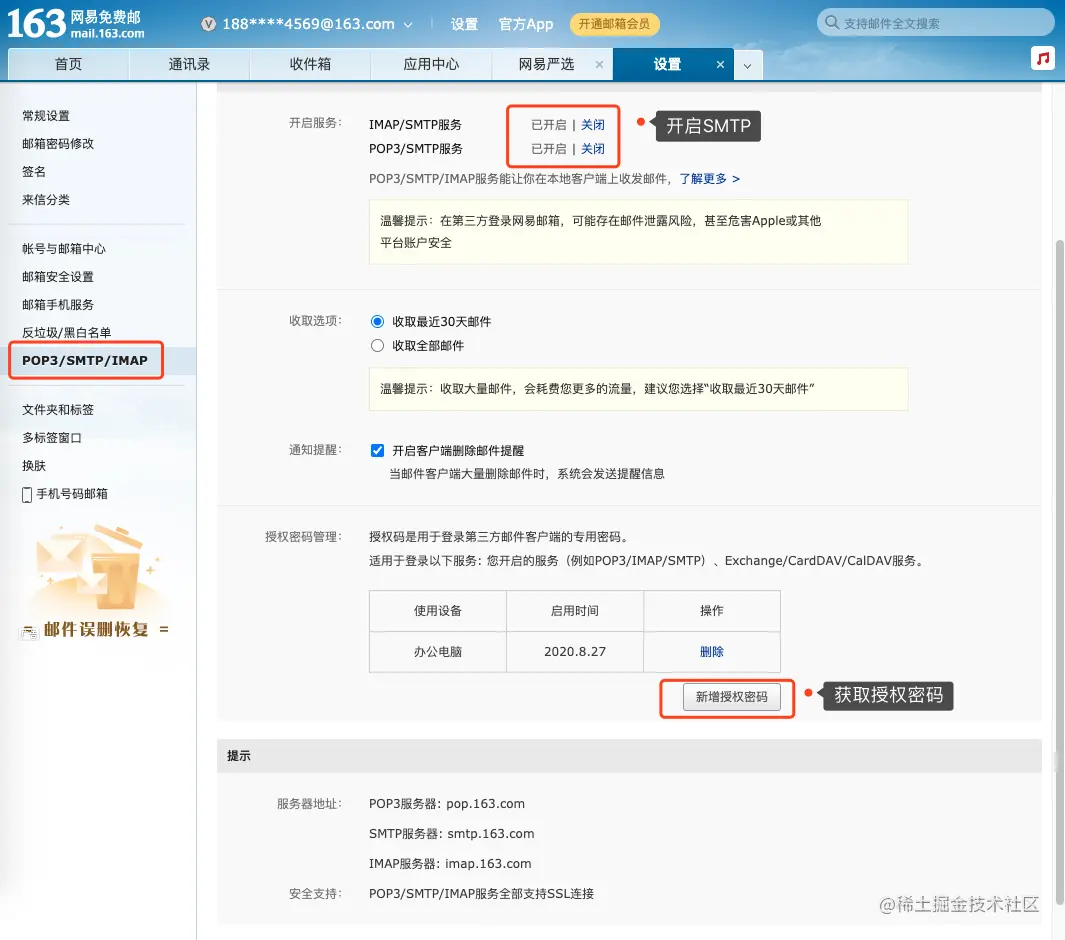The width and height of the screenshot is (1065, 940).
Task: Click 关闭 for IMAP/SMTP服务
Action: [x=593, y=125]
